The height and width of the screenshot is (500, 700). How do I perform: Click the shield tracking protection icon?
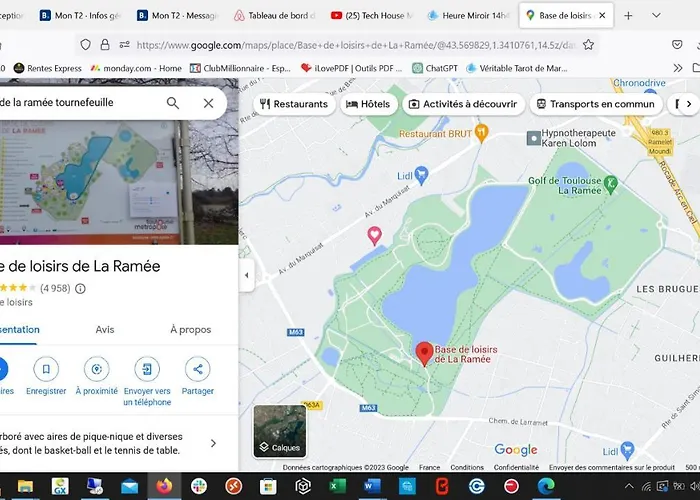[85, 45]
